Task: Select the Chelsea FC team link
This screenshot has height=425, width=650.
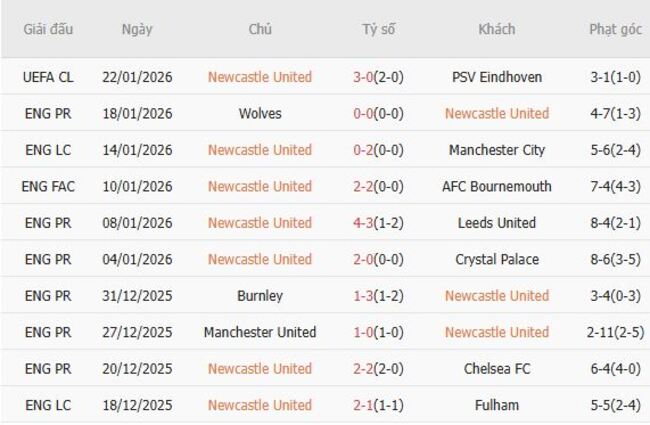Action: tap(497, 369)
